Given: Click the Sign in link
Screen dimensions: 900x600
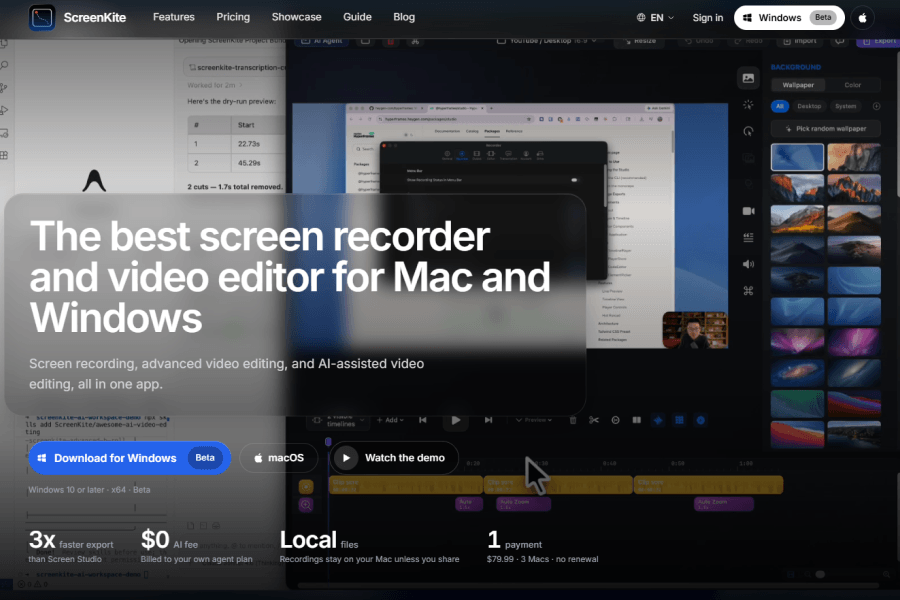Looking at the screenshot, I should (708, 18).
